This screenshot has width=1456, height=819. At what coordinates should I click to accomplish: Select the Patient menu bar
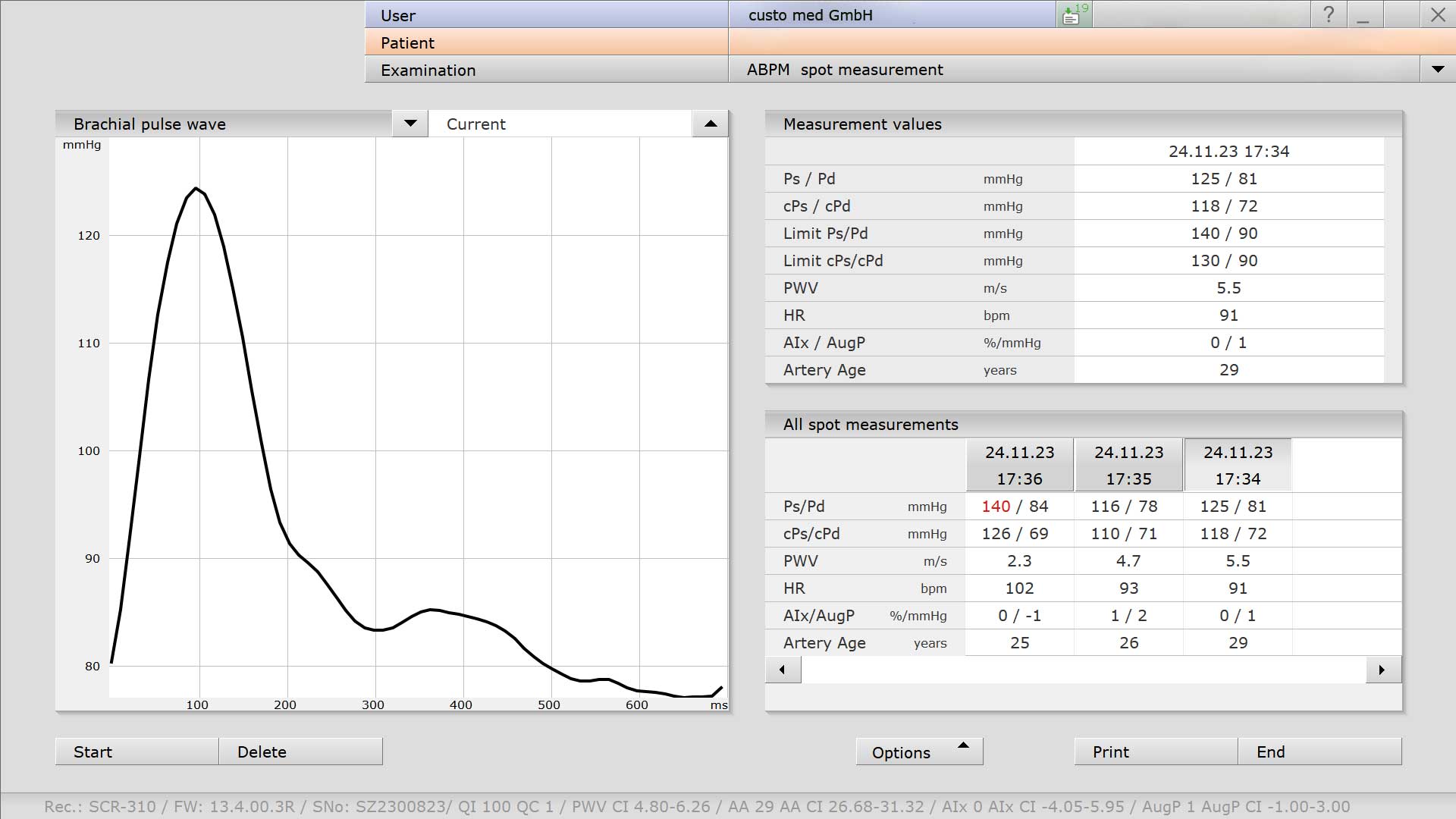[x=546, y=42]
